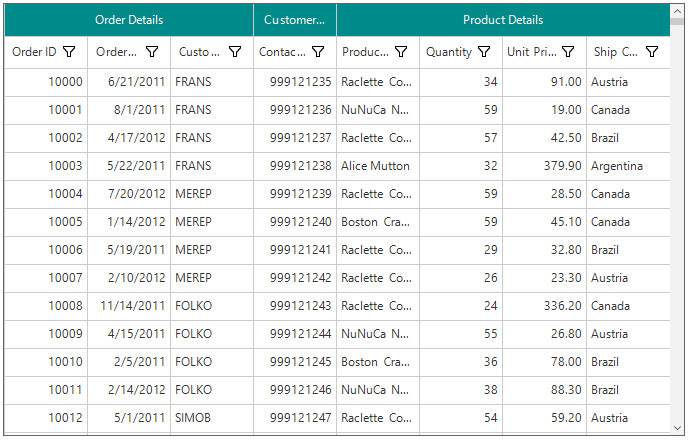
Task: Open the filter for Order ID column
Action: coord(69,52)
